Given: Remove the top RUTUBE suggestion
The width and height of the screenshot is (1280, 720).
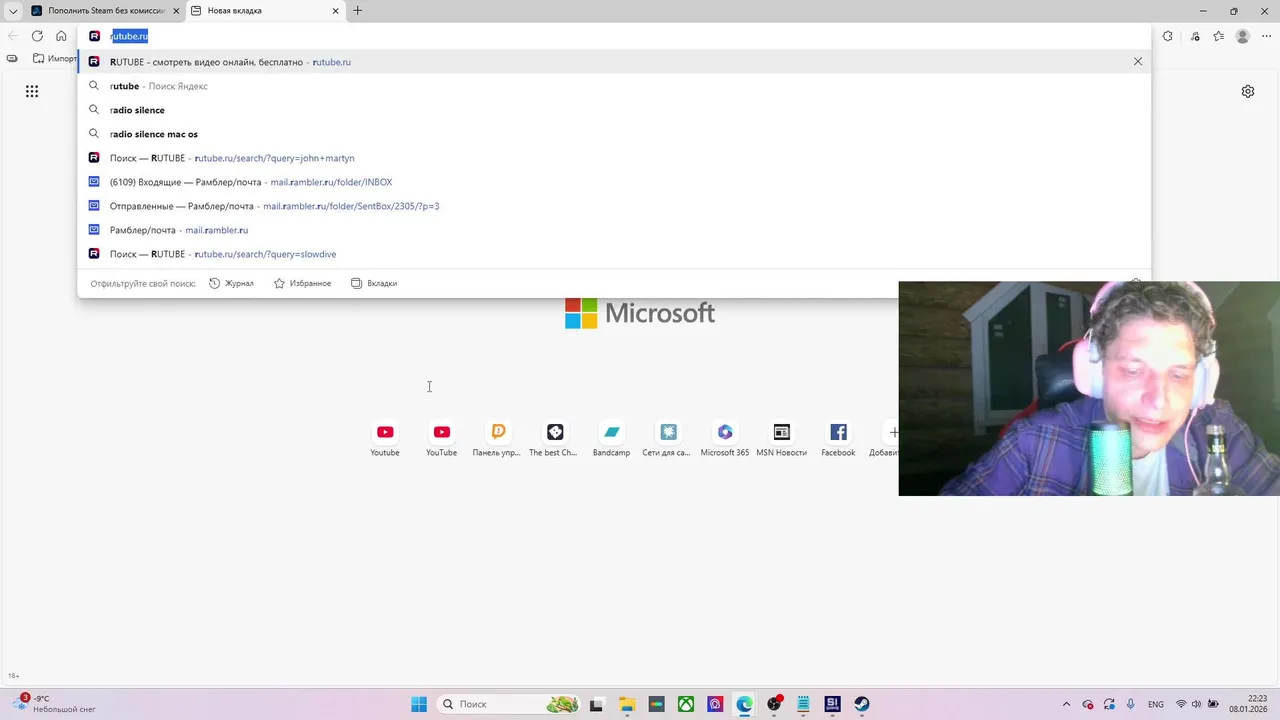Looking at the screenshot, I should [1137, 62].
